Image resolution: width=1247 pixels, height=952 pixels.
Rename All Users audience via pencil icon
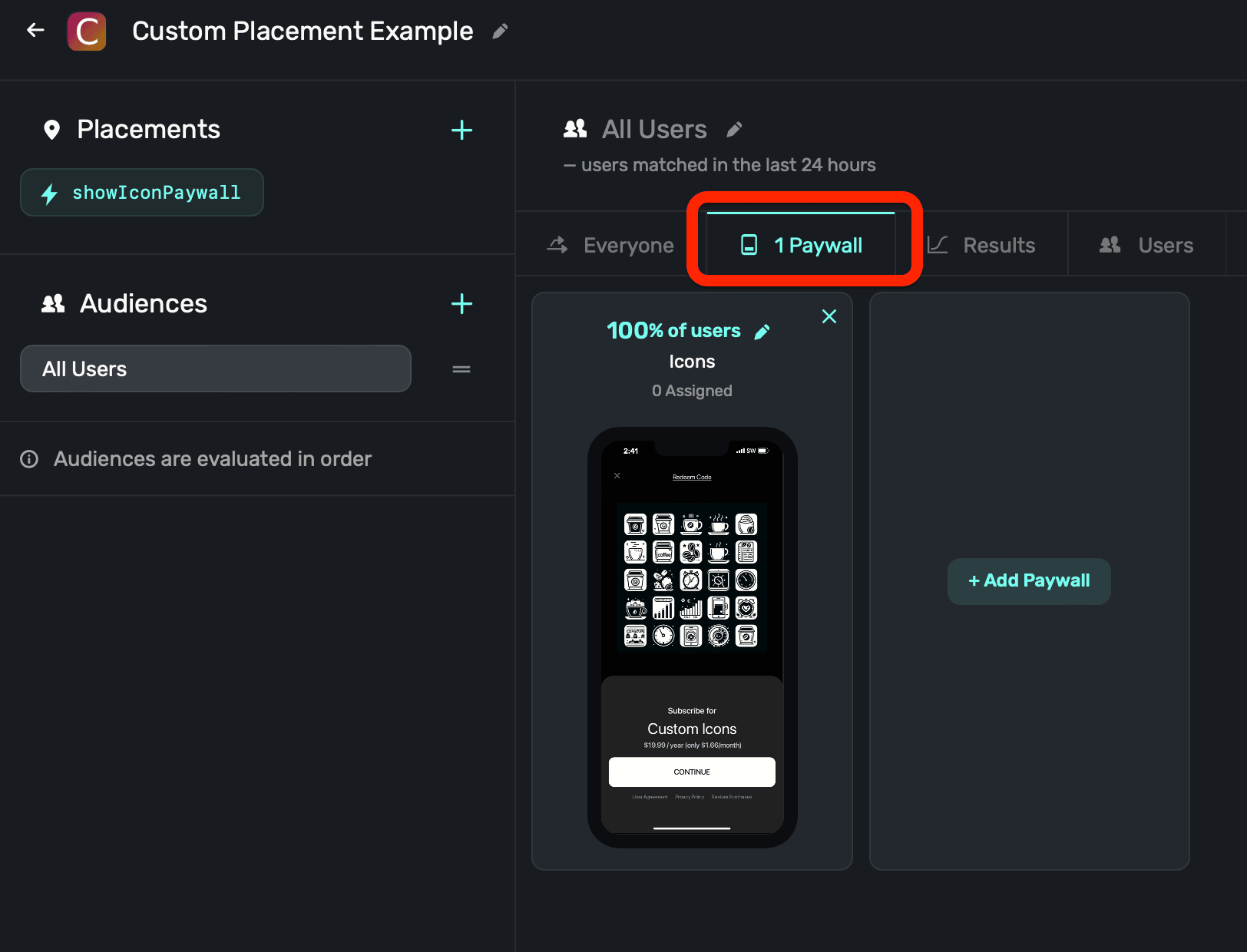pos(734,130)
